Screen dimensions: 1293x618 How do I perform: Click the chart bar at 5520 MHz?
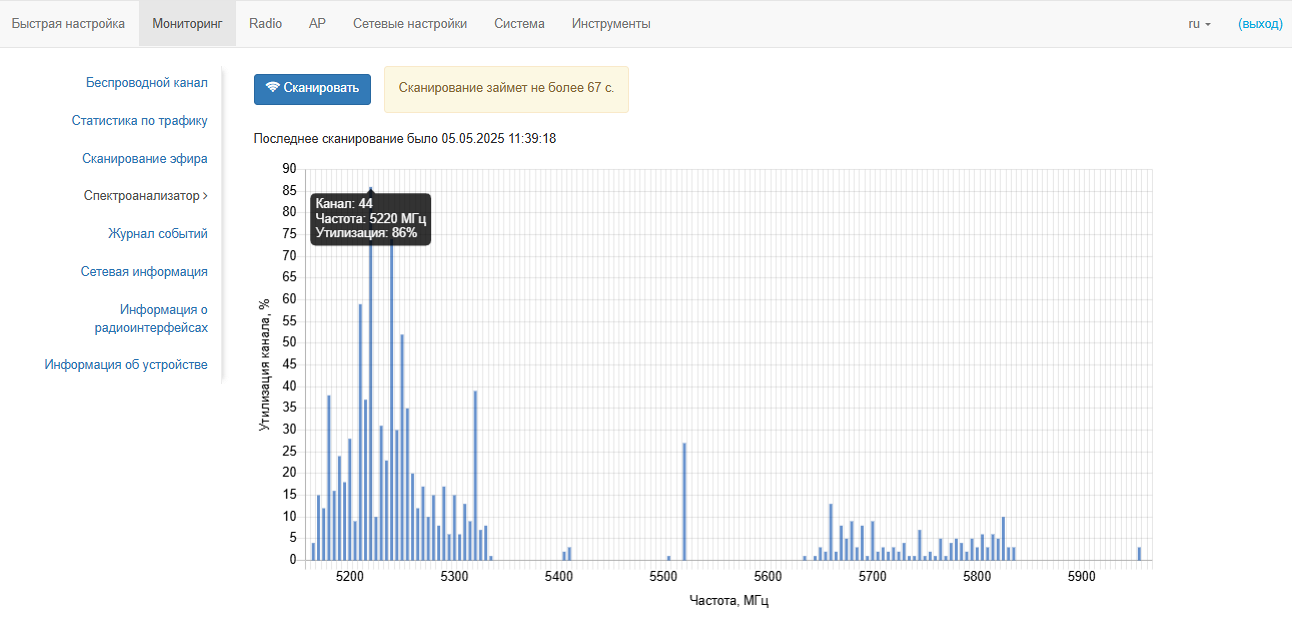click(684, 501)
